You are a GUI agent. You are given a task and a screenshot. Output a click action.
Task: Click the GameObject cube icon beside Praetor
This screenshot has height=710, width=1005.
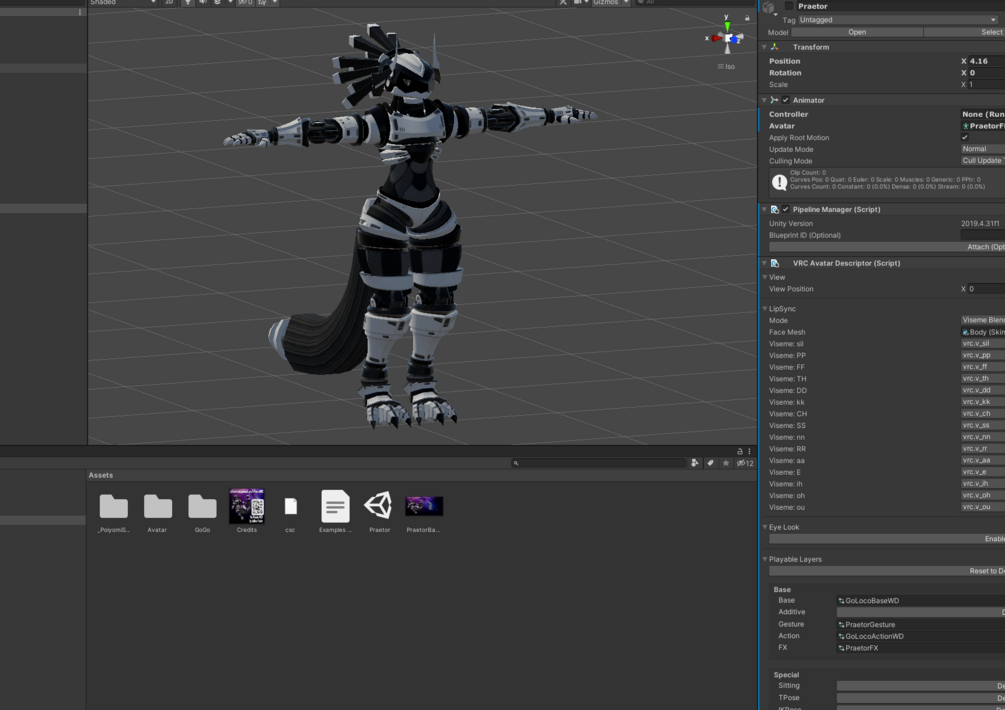click(x=768, y=6)
